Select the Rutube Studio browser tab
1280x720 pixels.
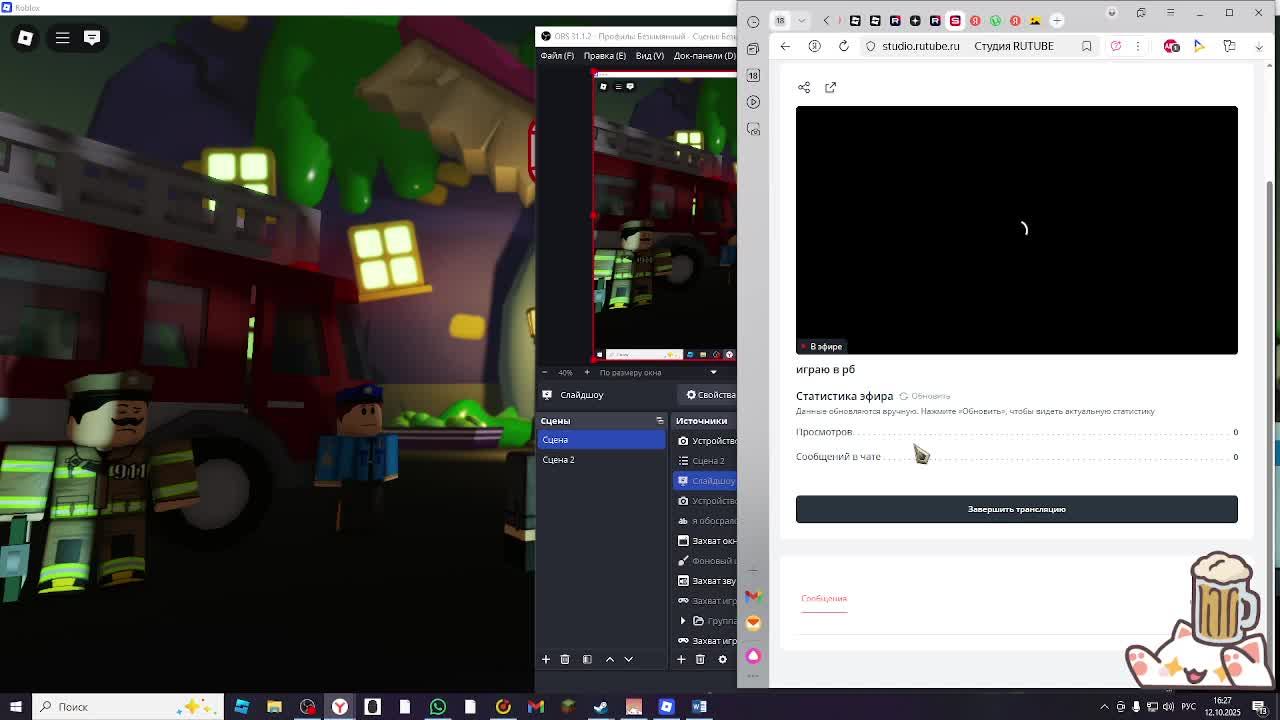click(x=955, y=20)
